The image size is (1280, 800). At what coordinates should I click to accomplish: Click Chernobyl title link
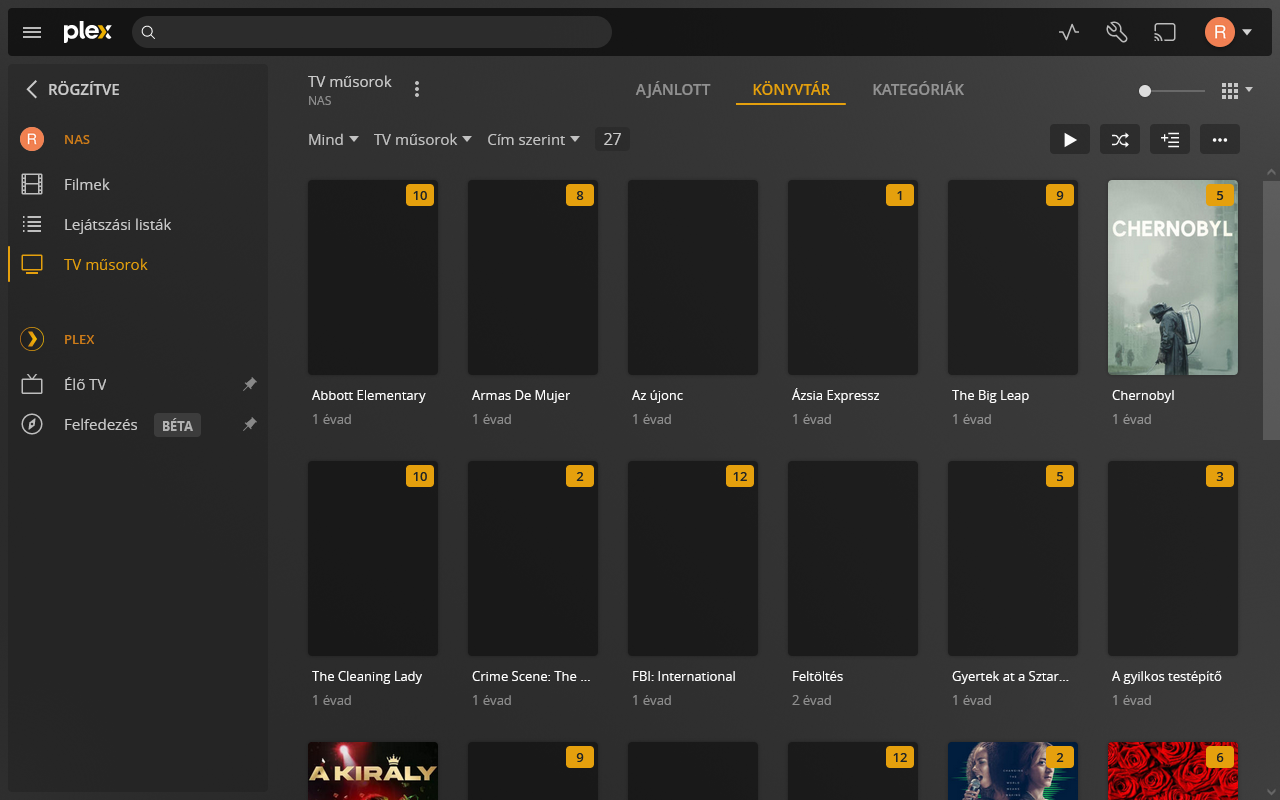[x=1143, y=395]
